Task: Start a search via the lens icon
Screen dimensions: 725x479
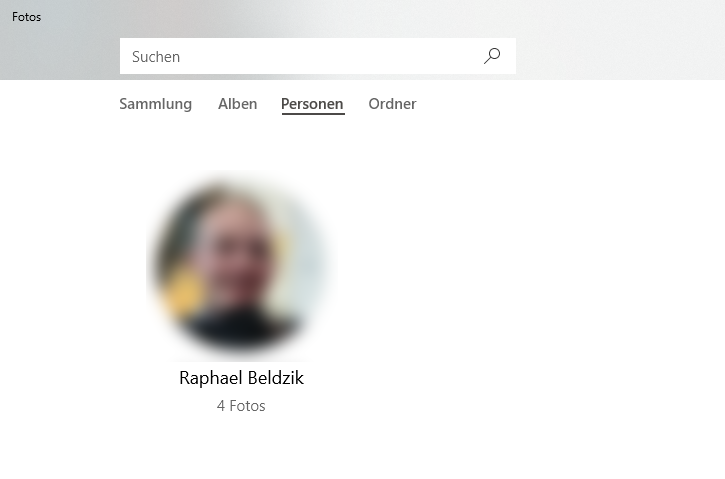Action: pos(492,56)
